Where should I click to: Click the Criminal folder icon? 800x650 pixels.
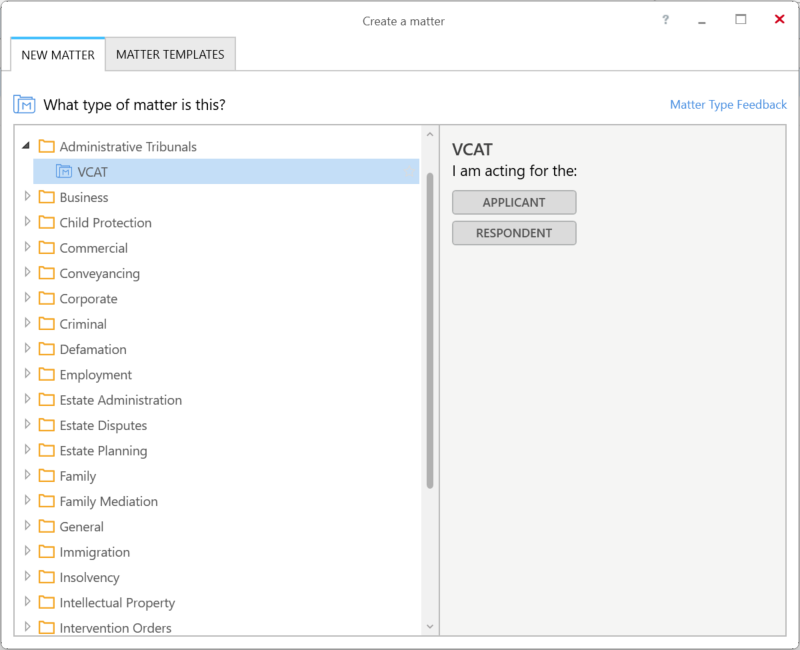coord(46,323)
